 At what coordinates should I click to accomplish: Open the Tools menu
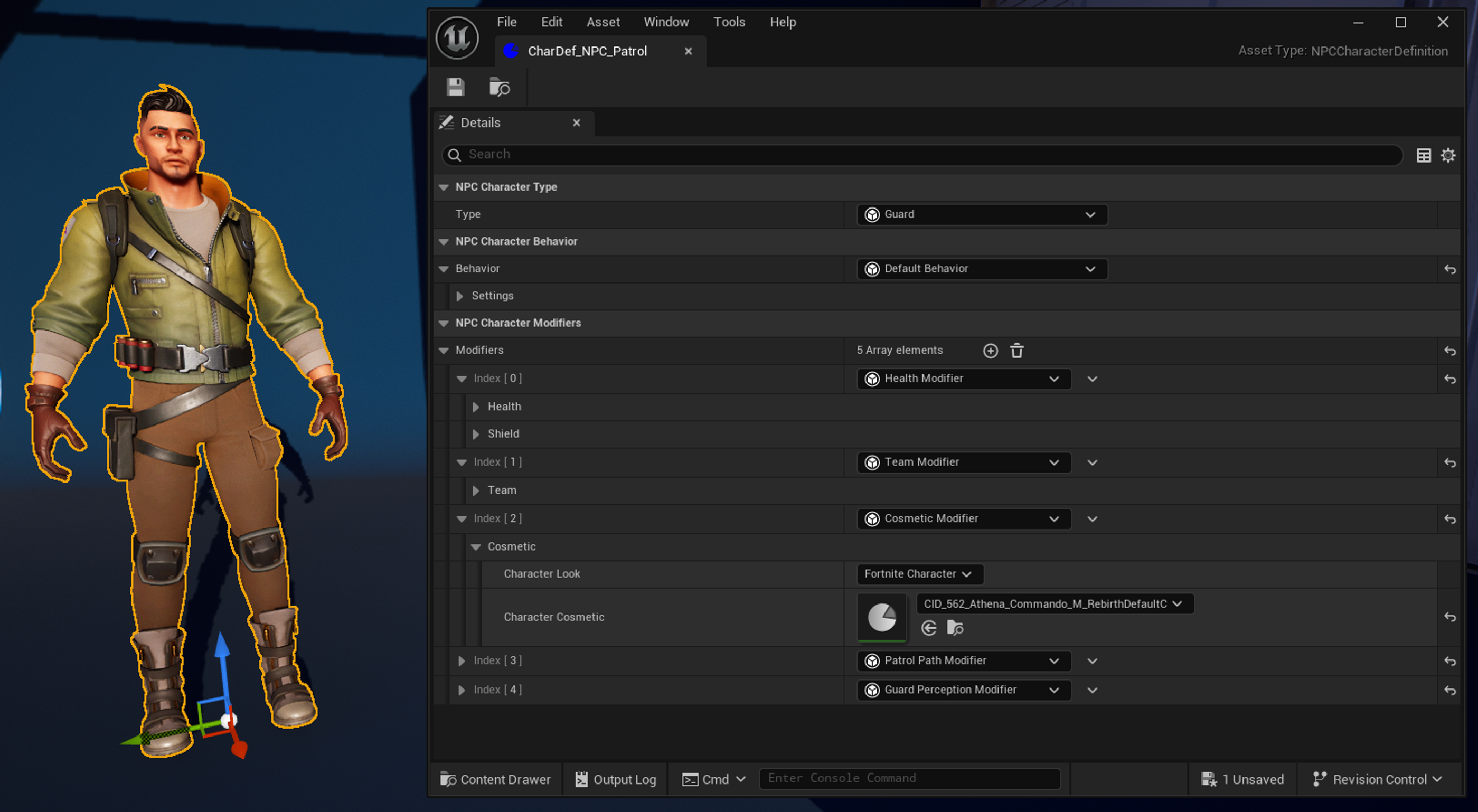click(729, 22)
